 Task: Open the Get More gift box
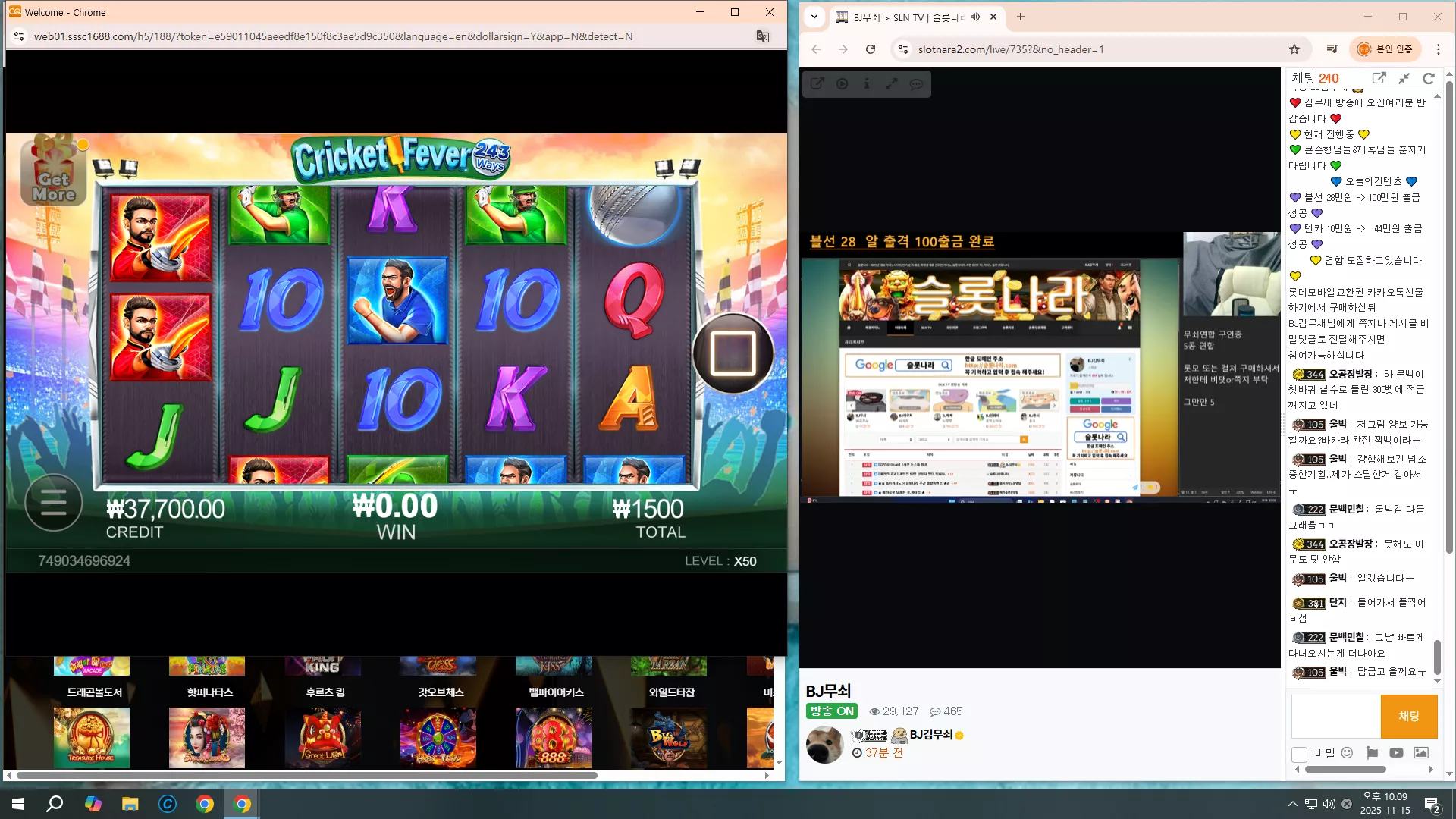pos(54,171)
